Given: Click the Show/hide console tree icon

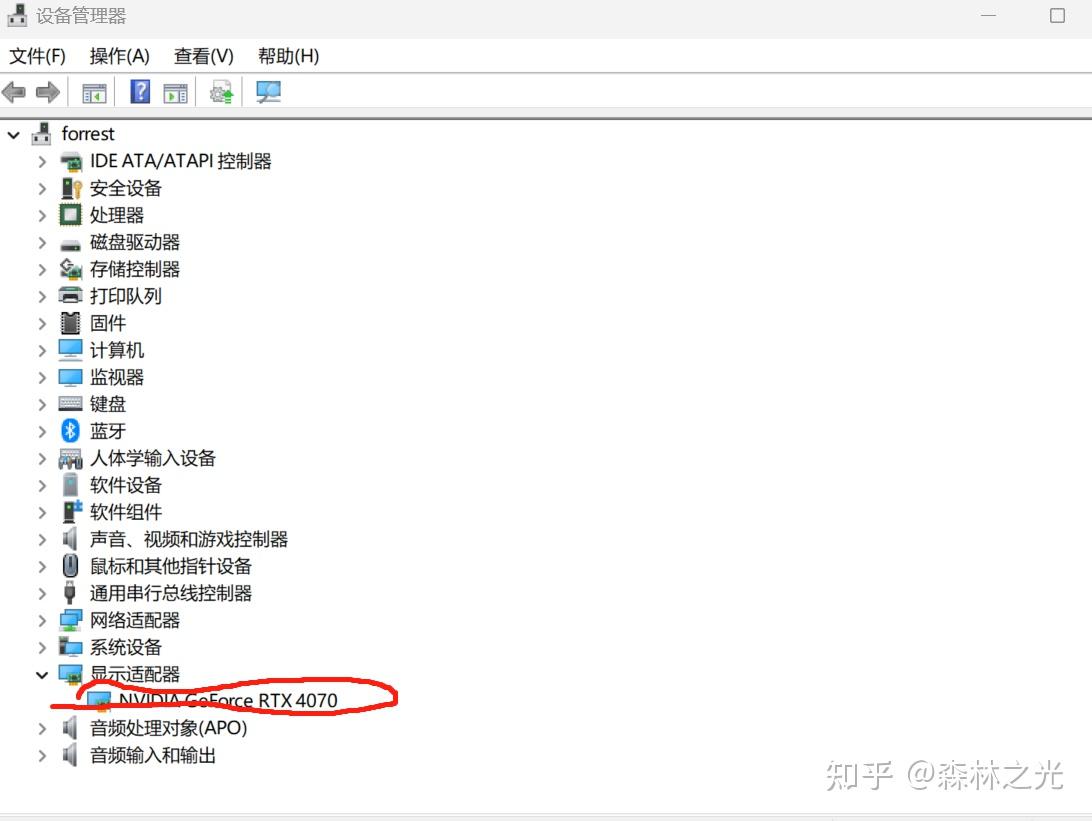Looking at the screenshot, I should 94,92.
